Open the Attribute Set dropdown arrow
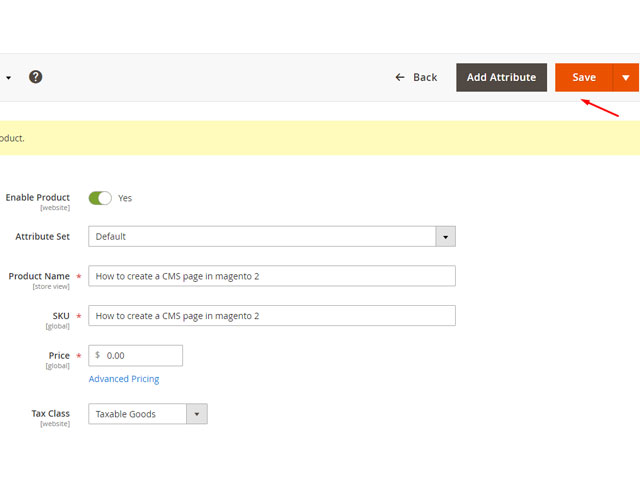Viewport: 640px width, 480px height. pos(445,236)
